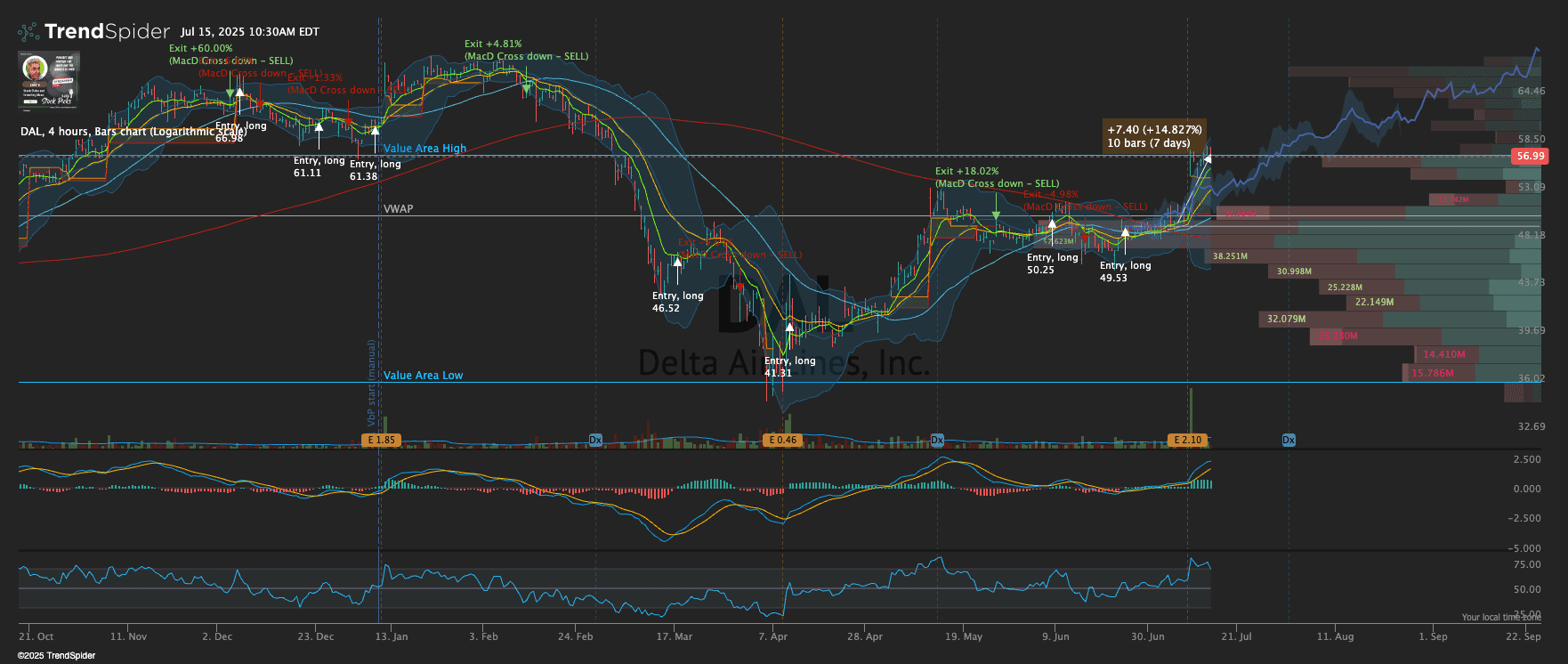Click the Dx dividend marker near 24. Feb
Screen dimensions: 1568x664
click(x=596, y=440)
